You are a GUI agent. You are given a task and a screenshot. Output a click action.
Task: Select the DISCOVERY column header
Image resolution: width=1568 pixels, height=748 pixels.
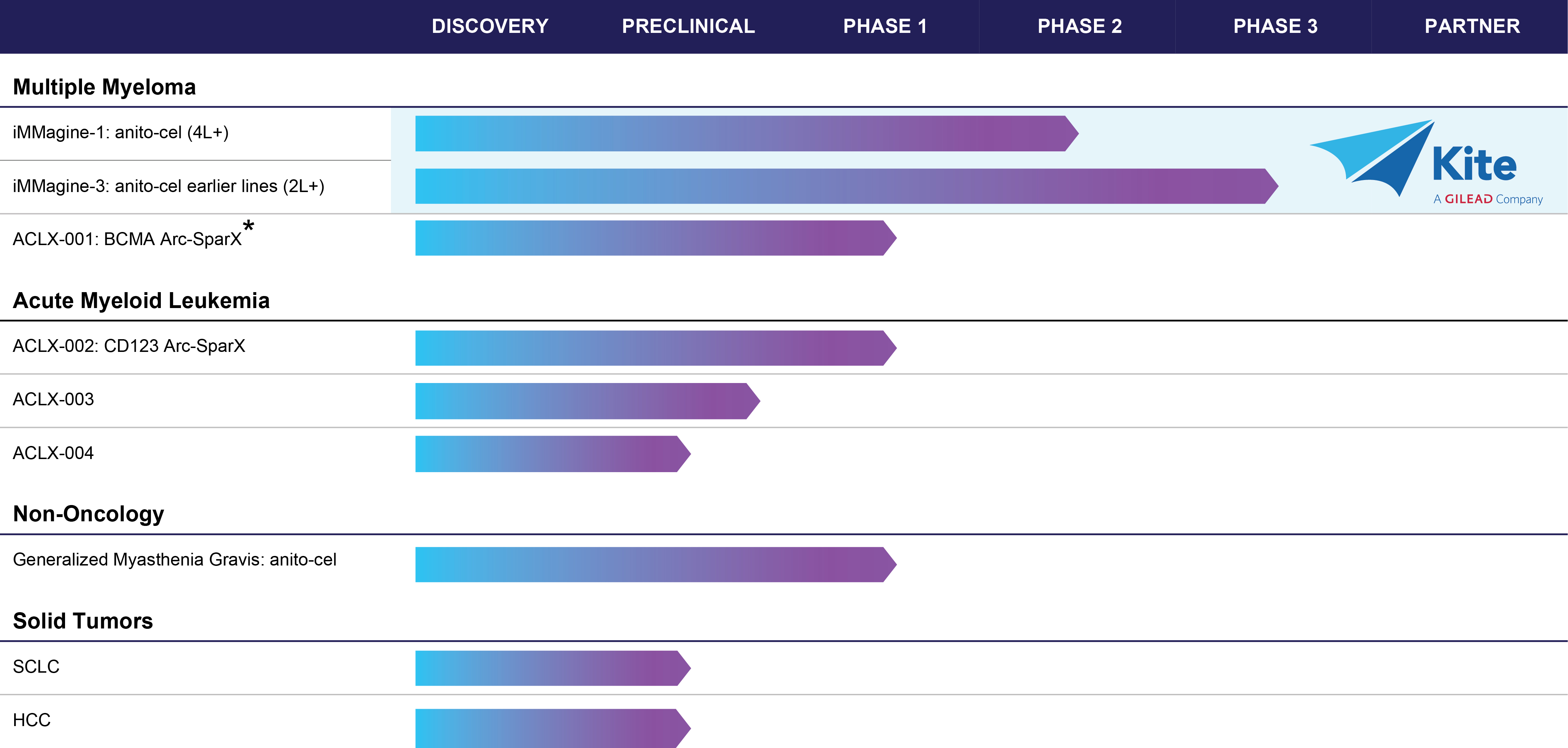(490, 26)
